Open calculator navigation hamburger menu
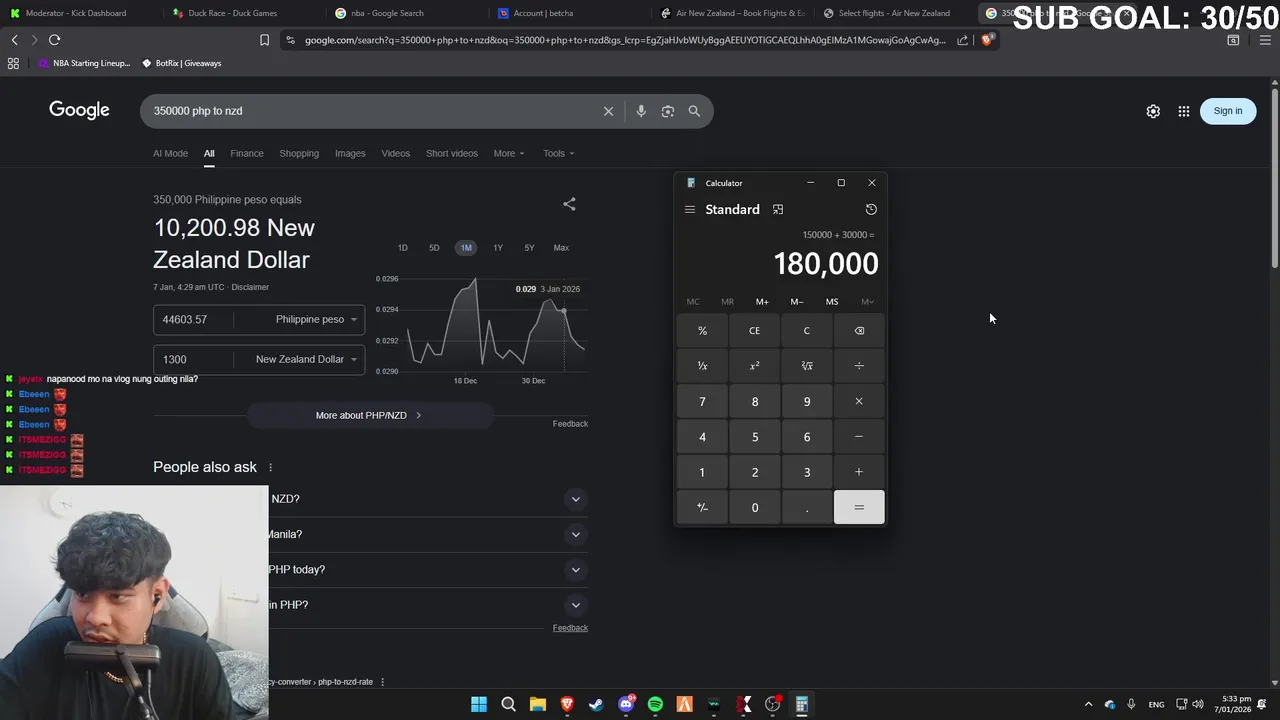Image resolution: width=1280 pixels, height=720 pixels. pos(690,210)
